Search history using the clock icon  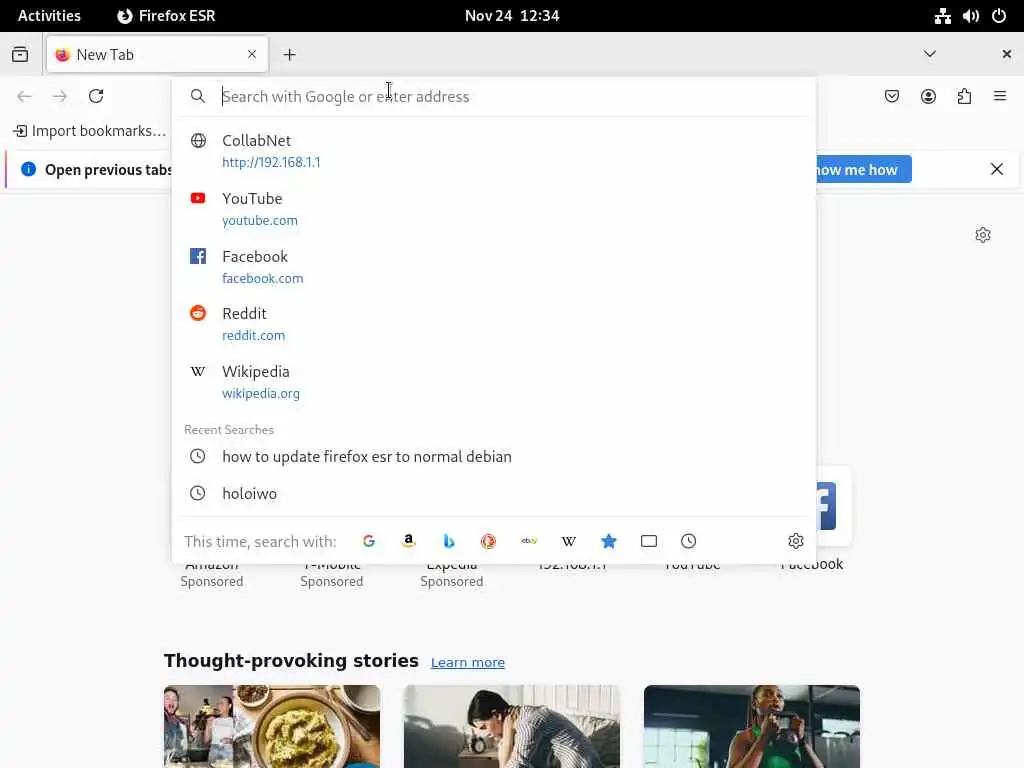coord(688,541)
